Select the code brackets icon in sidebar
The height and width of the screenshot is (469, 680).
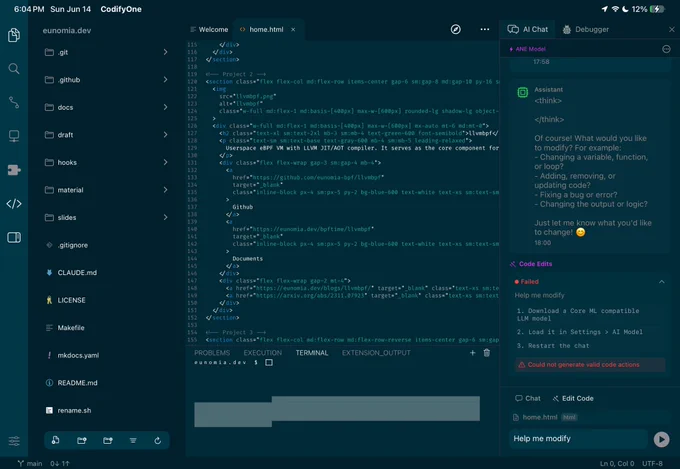[x=14, y=203]
